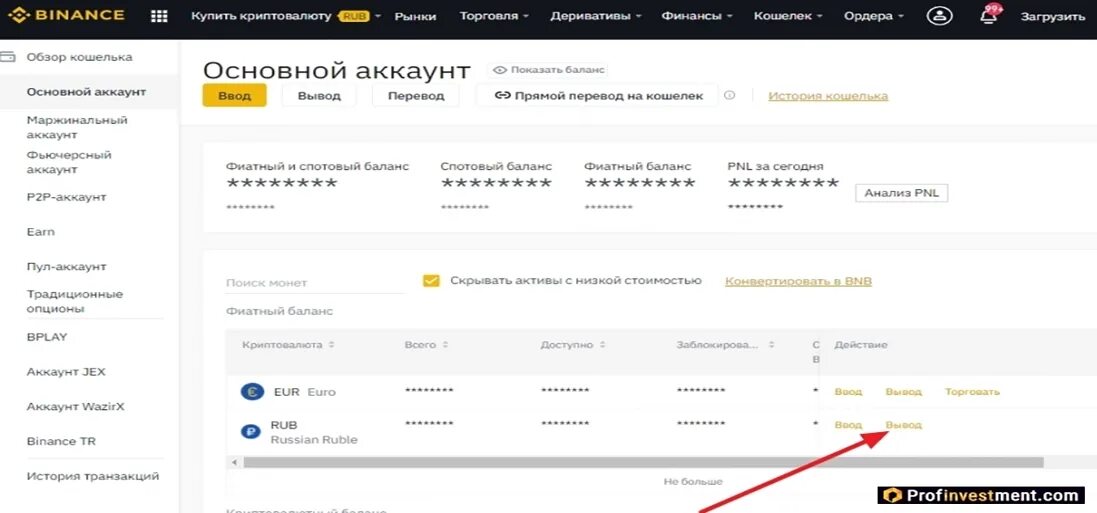Open Пул-аккаунт in sidebar
This screenshot has width=1097, height=513.
pos(66,267)
